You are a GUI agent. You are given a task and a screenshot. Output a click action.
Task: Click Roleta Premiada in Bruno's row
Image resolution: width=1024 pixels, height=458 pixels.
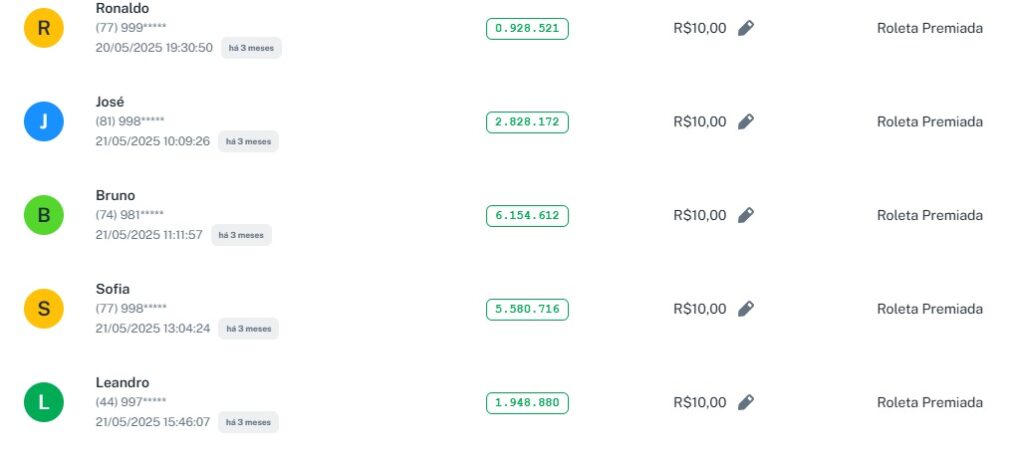click(929, 215)
